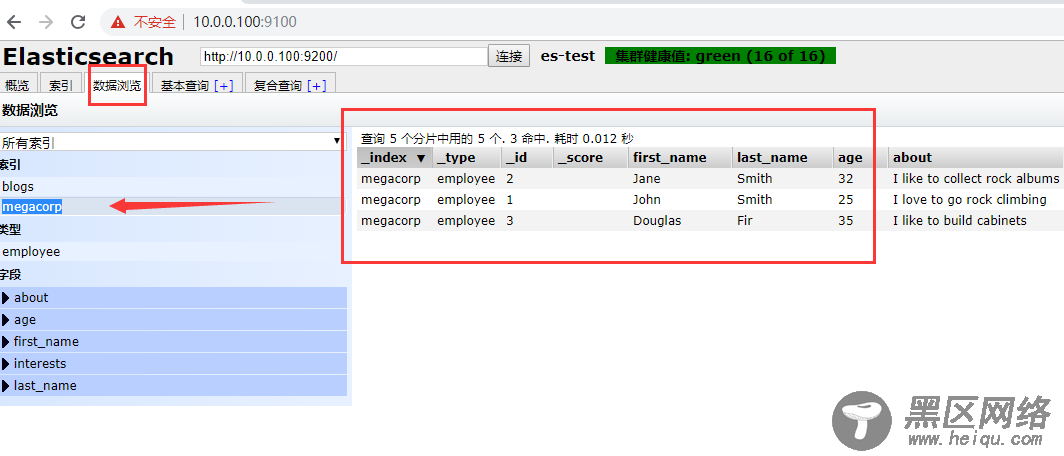Click the Elasticsearch title heading
Viewport: 1064px width, 456px height.
(88, 56)
